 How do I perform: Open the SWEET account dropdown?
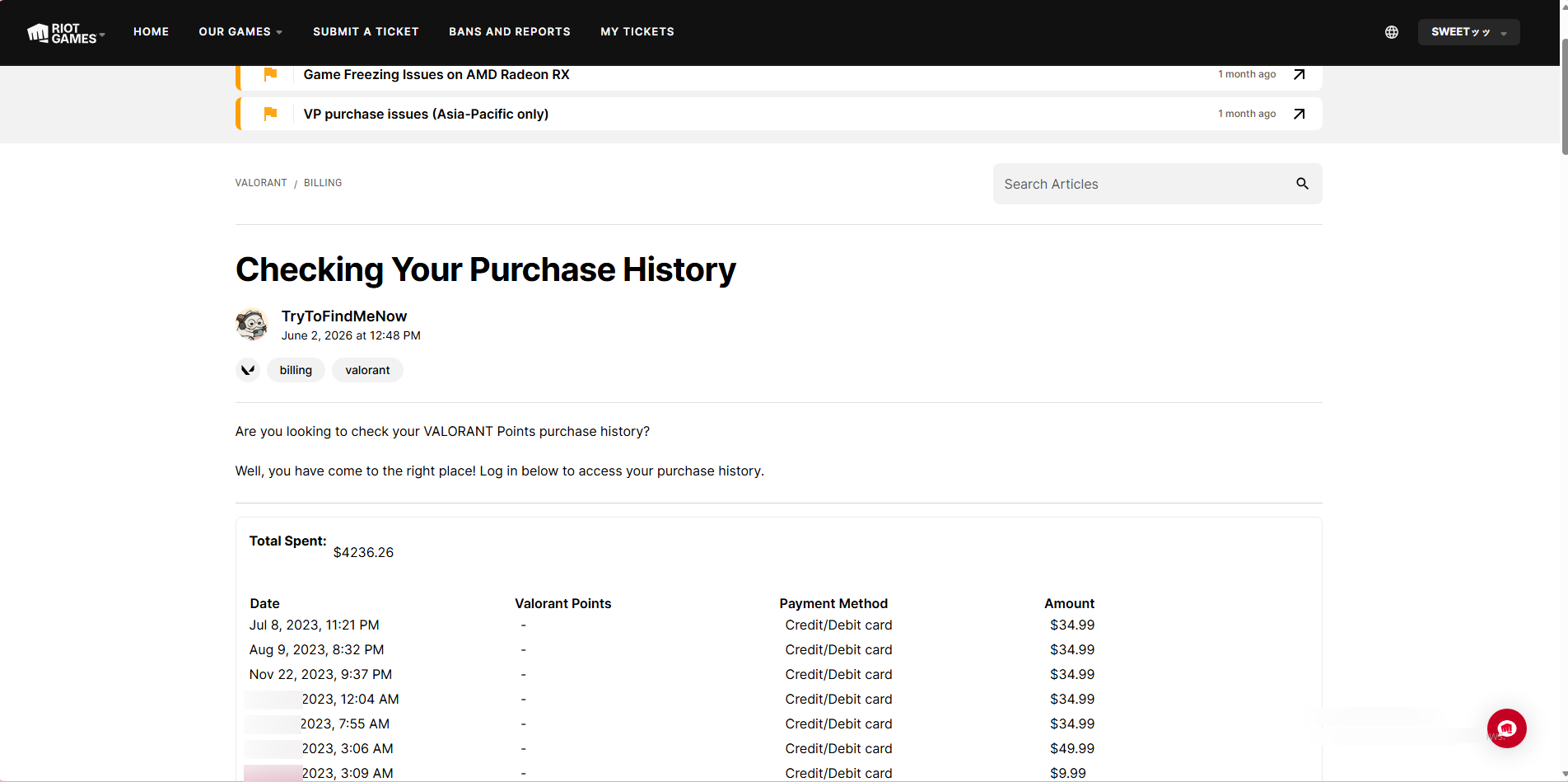pos(1468,32)
